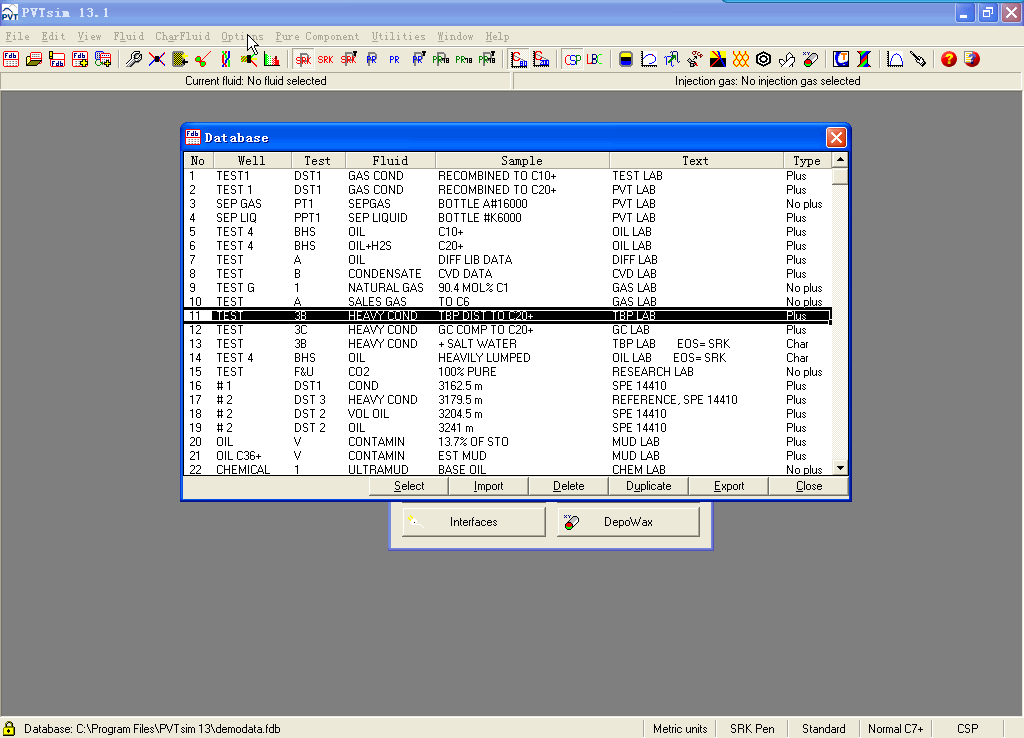
Task: Click the Import button
Action: [x=488, y=486]
